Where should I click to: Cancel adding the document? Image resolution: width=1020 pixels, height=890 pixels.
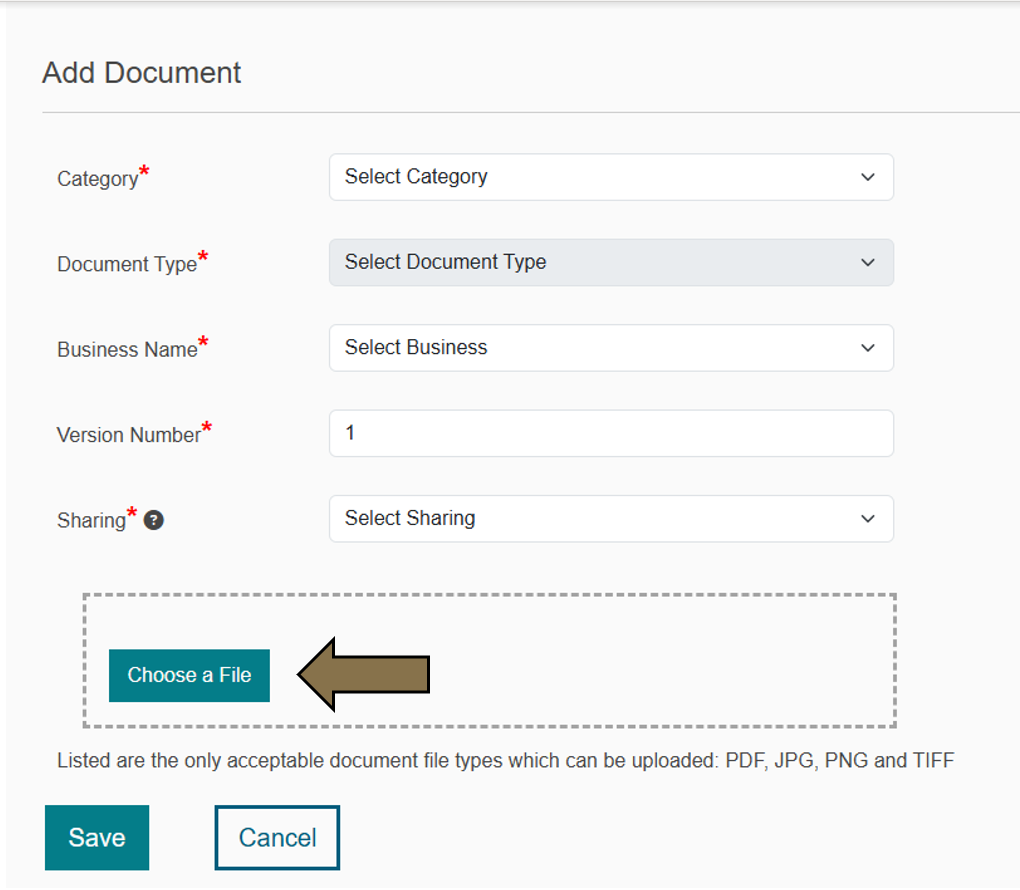pos(276,837)
